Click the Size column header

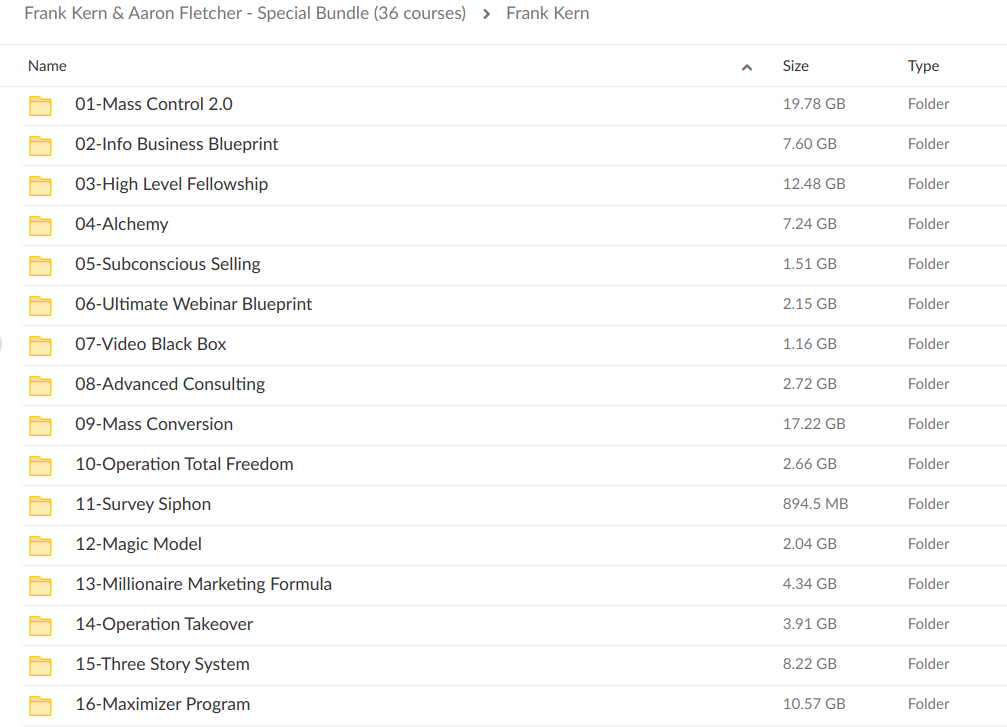[x=795, y=66]
